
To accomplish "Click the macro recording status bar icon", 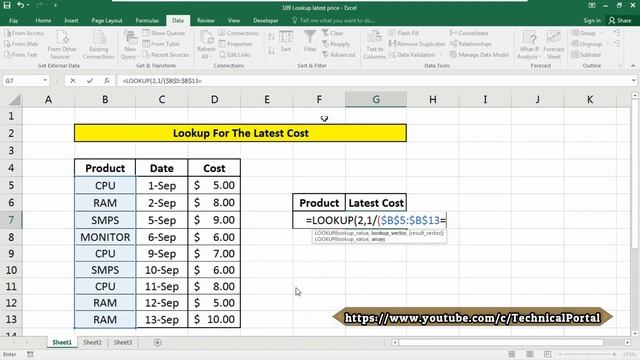I will (30, 354).
